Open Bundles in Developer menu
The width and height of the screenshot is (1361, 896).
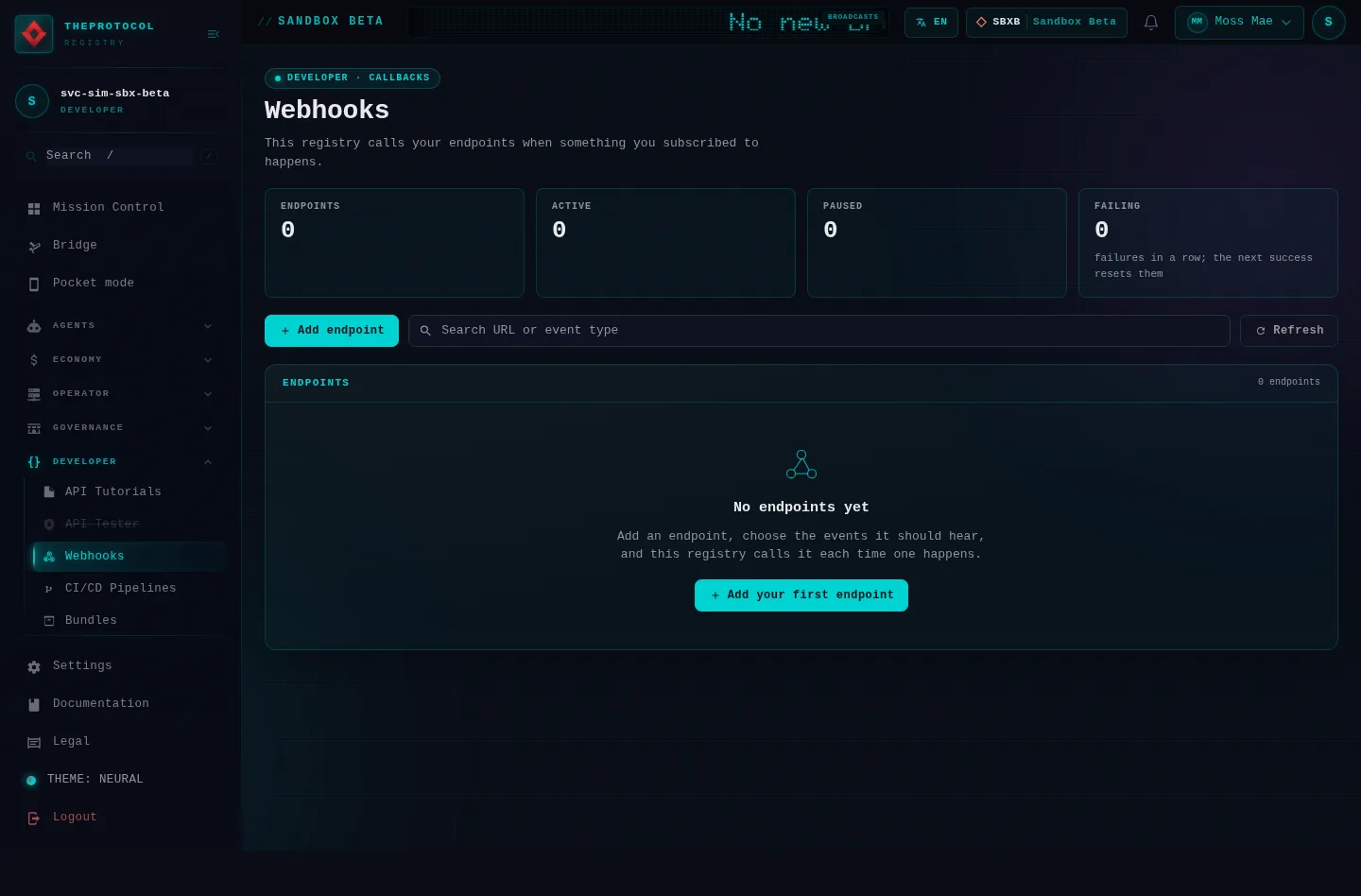click(129, 620)
